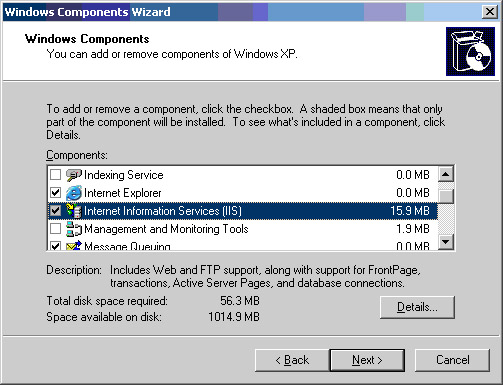Select the Management and Monitoring Tools row
This screenshot has width=503, height=385.
click(x=243, y=229)
